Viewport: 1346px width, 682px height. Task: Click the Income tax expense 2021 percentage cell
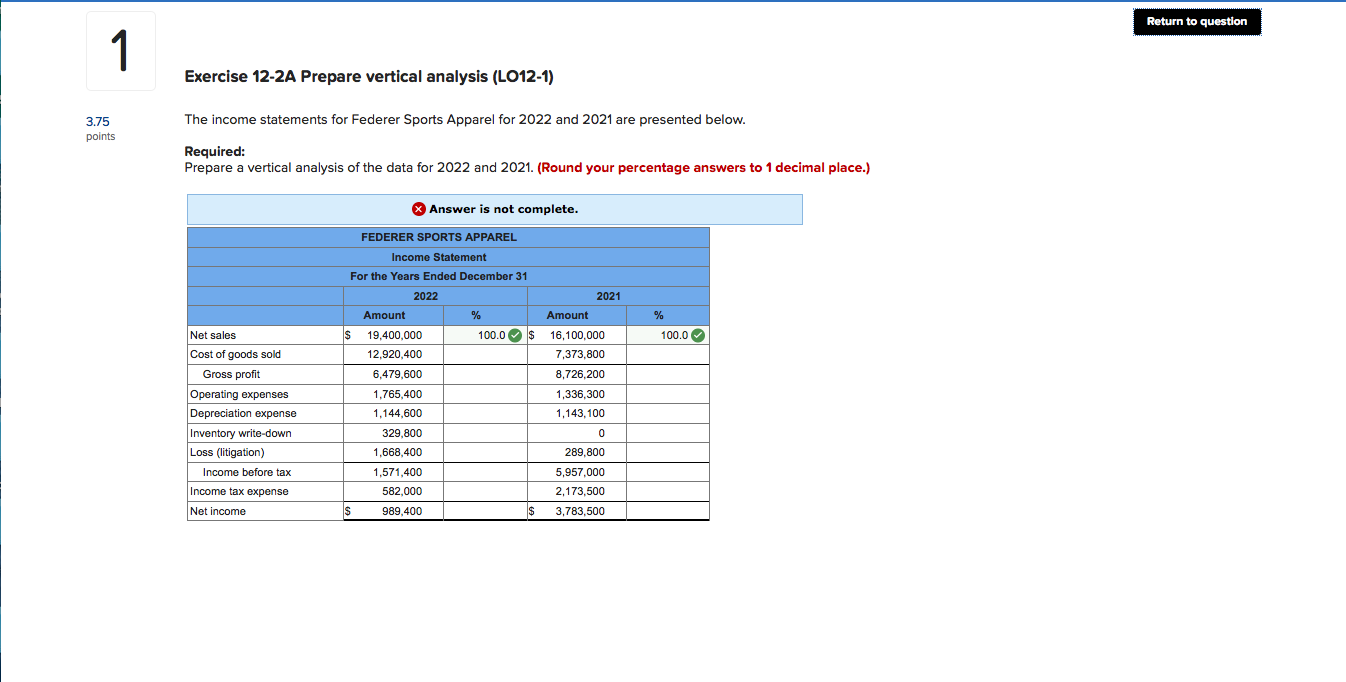pos(667,491)
